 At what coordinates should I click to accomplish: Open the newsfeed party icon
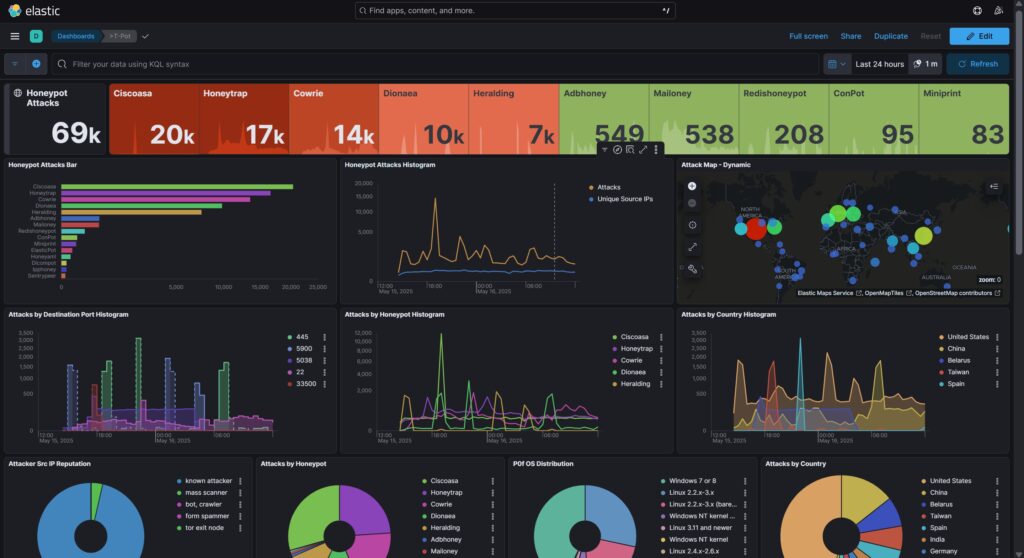pos(999,10)
